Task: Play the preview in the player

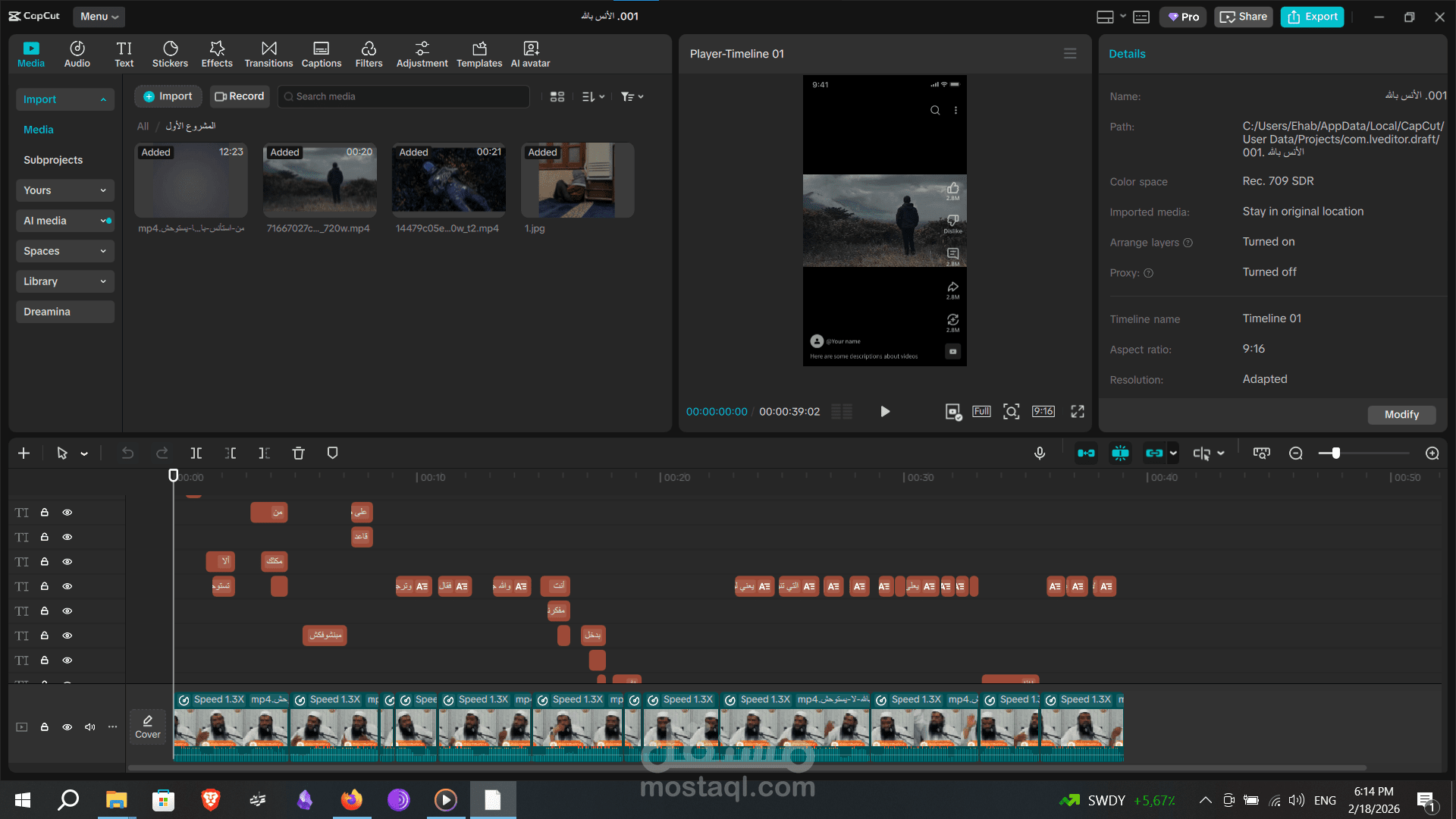Action: pyautogui.click(x=884, y=411)
